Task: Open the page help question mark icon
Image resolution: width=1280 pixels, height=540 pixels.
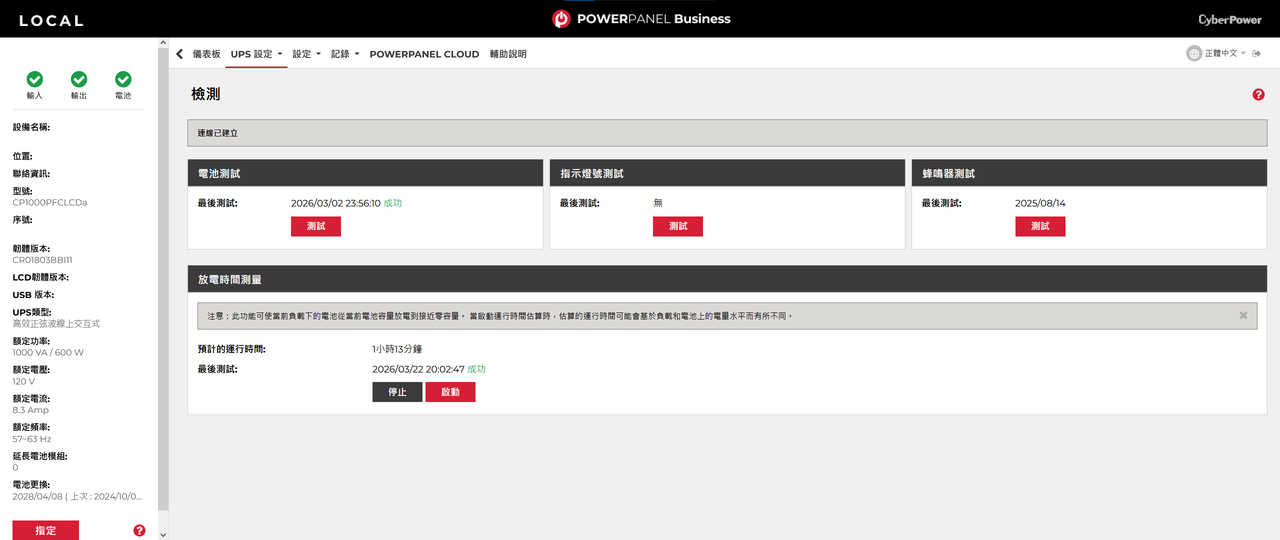Action: click(1258, 94)
